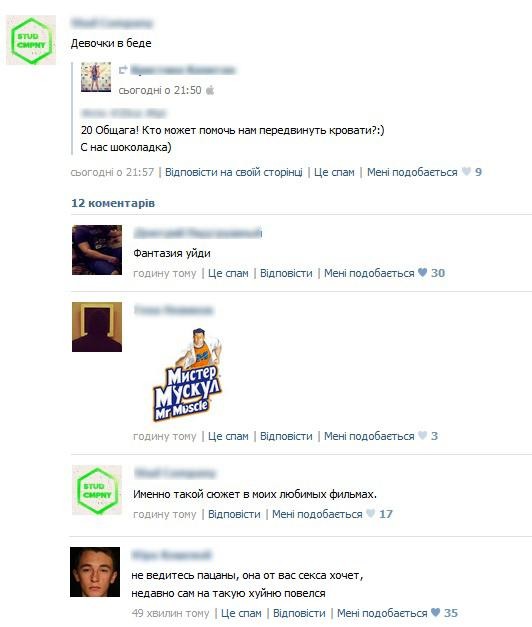Click the heart icon showing 35 likes
The width and height of the screenshot is (532, 627).
point(436,612)
